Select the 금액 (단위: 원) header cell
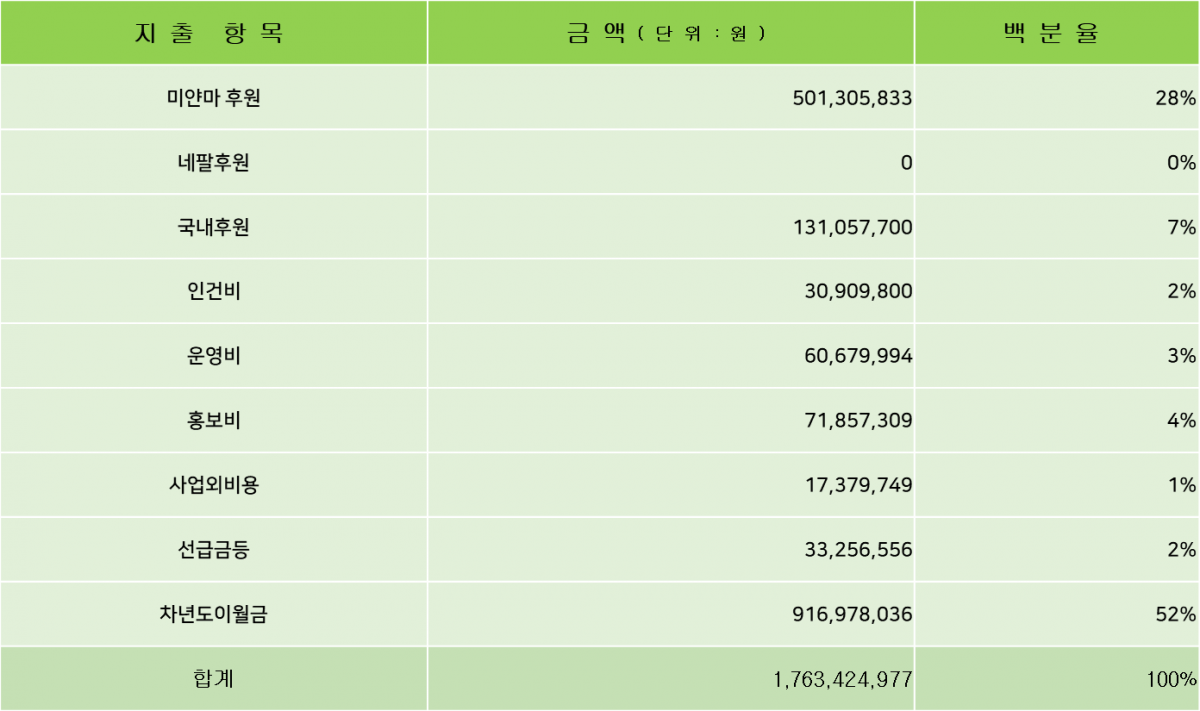 [671, 32]
